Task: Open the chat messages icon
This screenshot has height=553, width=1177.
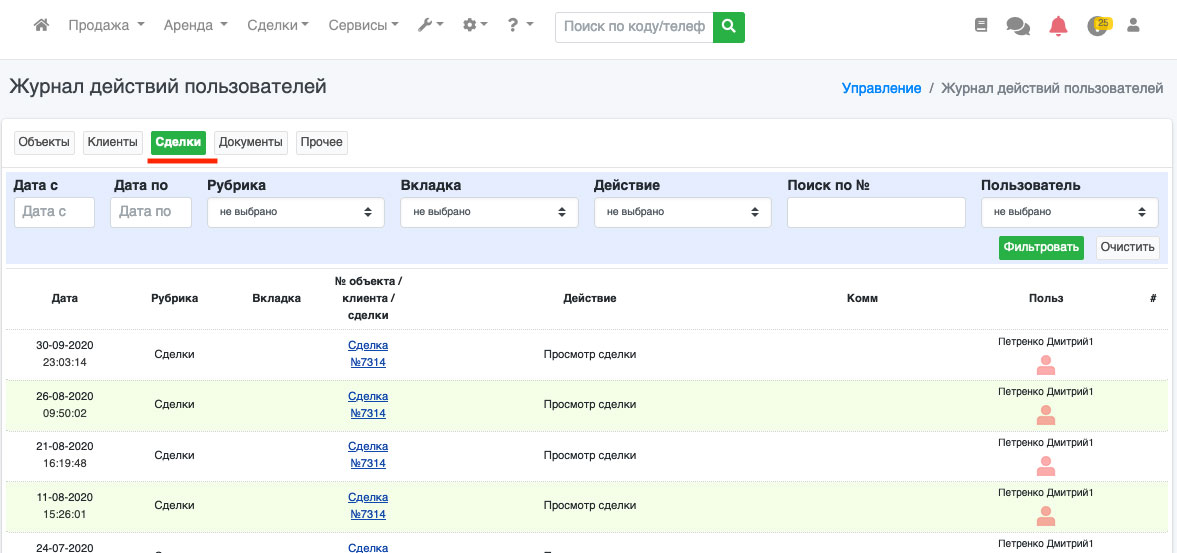Action: [x=1018, y=26]
